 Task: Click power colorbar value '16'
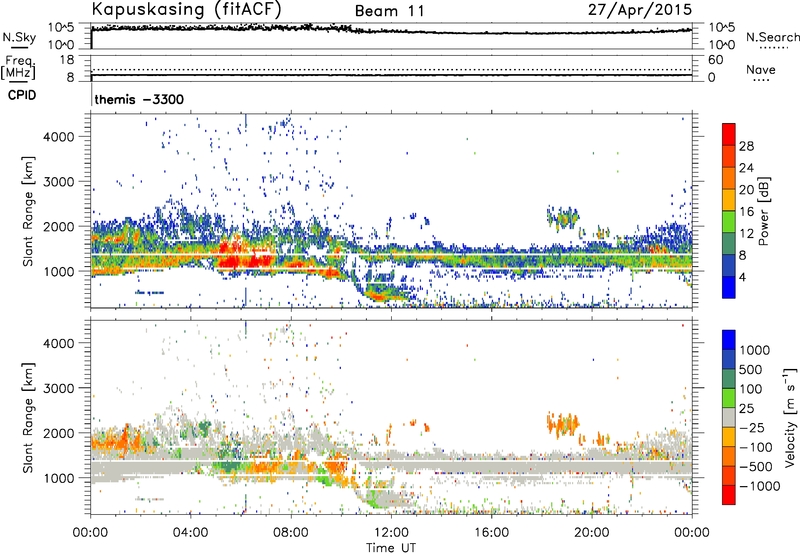tap(746, 212)
